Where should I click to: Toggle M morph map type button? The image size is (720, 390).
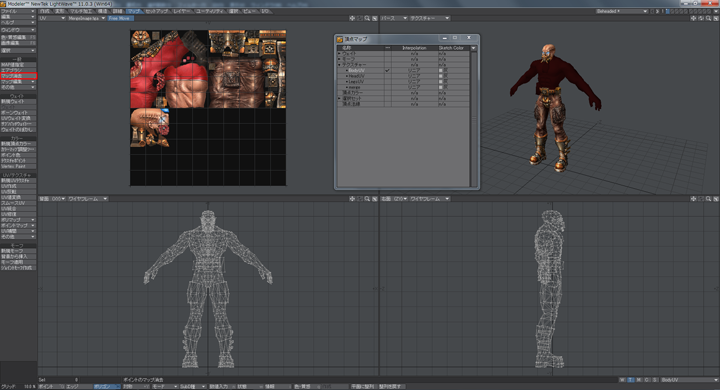click(x=639, y=380)
